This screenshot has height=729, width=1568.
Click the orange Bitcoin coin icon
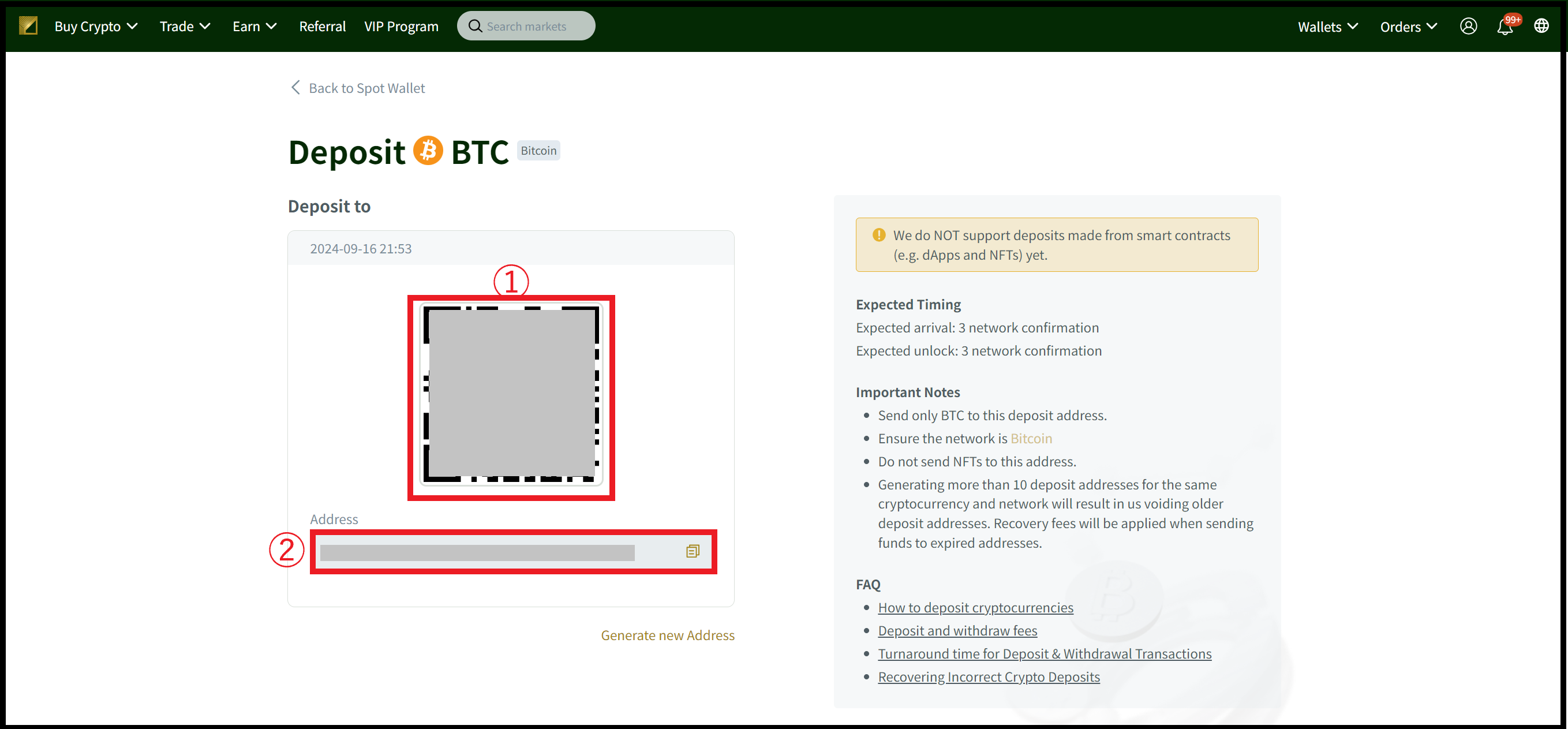[428, 151]
